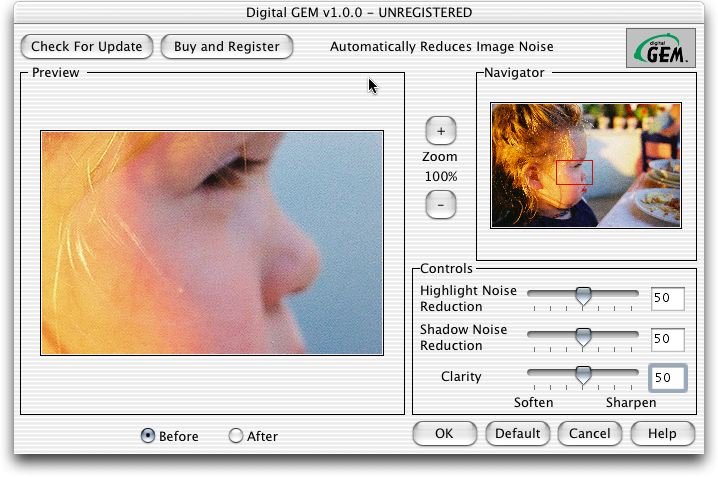Click the Navigator thumbnail image
This screenshot has width=718, height=477.
[x=586, y=165]
